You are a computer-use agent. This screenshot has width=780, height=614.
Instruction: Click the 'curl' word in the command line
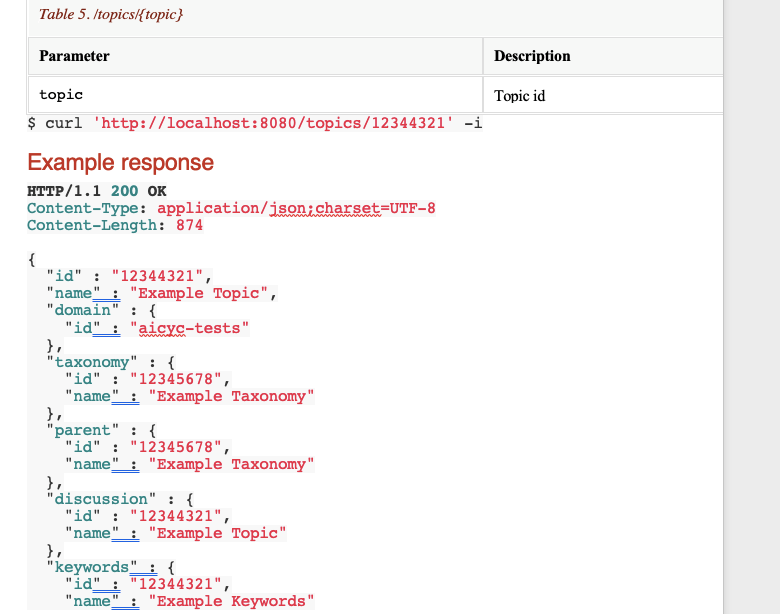[64, 123]
